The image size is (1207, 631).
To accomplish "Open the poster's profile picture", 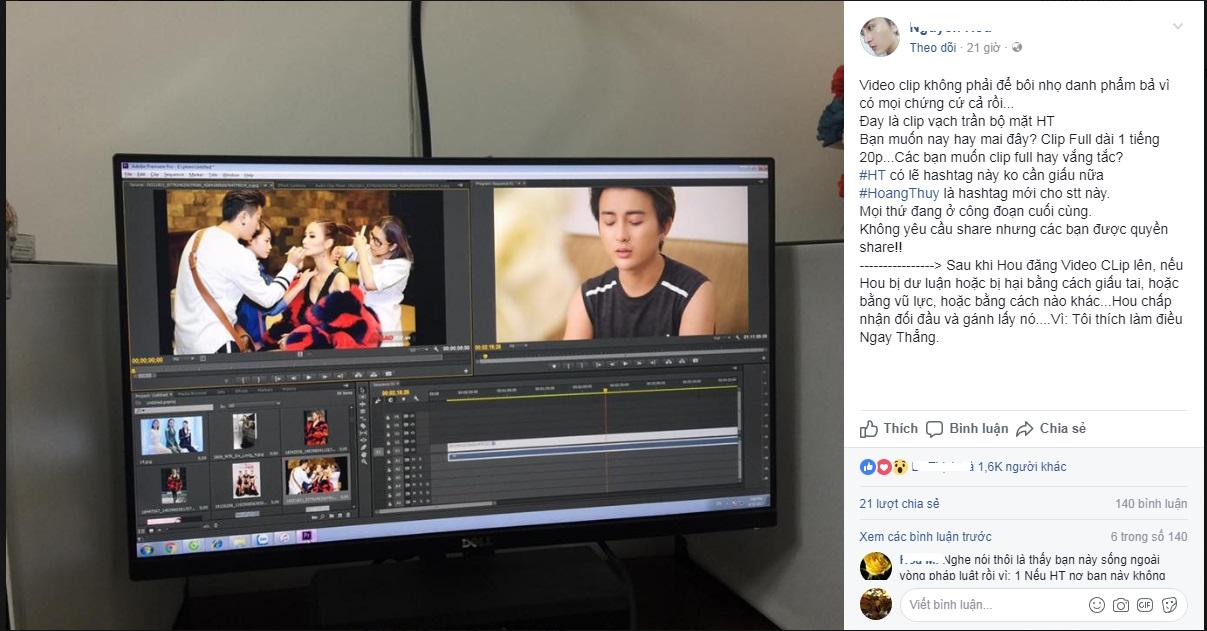I will tap(880, 37).
